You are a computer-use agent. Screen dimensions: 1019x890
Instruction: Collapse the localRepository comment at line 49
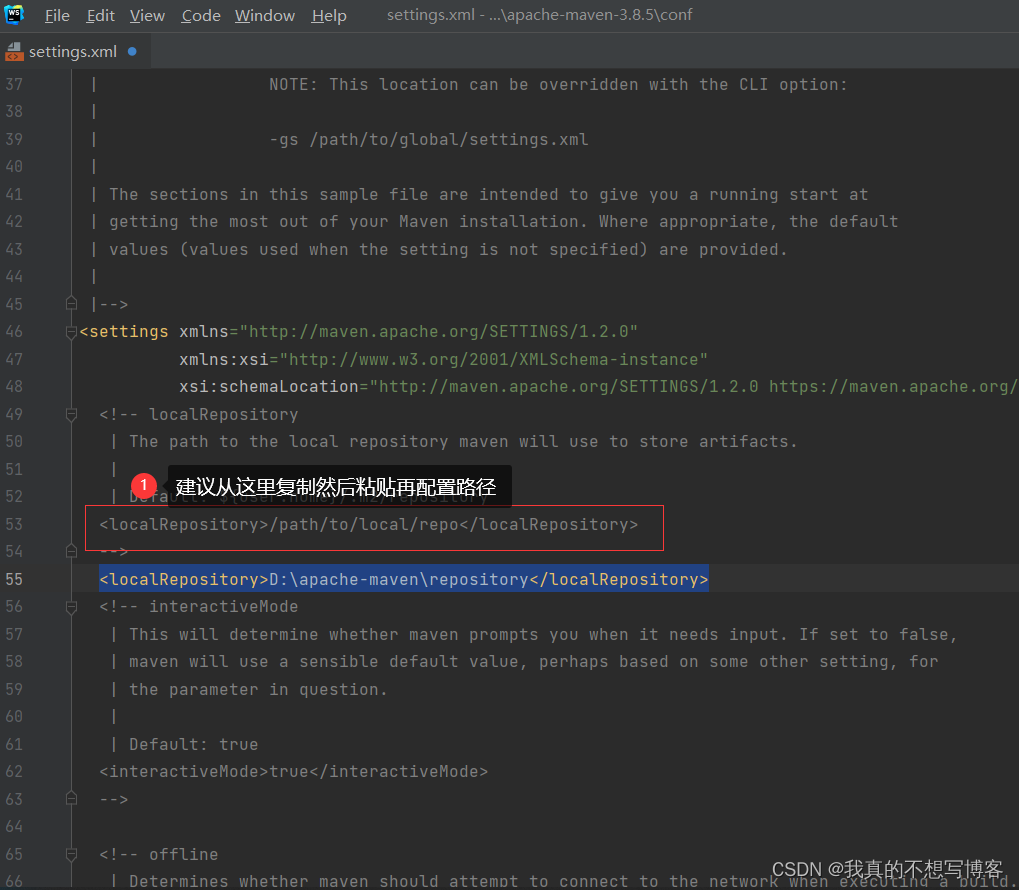point(71,414)
